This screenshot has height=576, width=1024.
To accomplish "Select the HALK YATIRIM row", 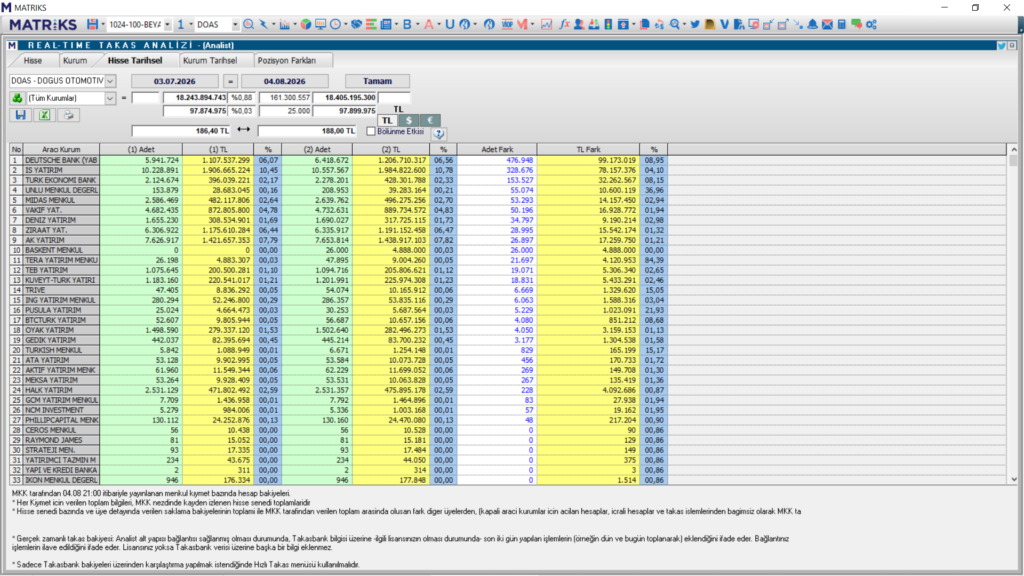I will [338, 390].
